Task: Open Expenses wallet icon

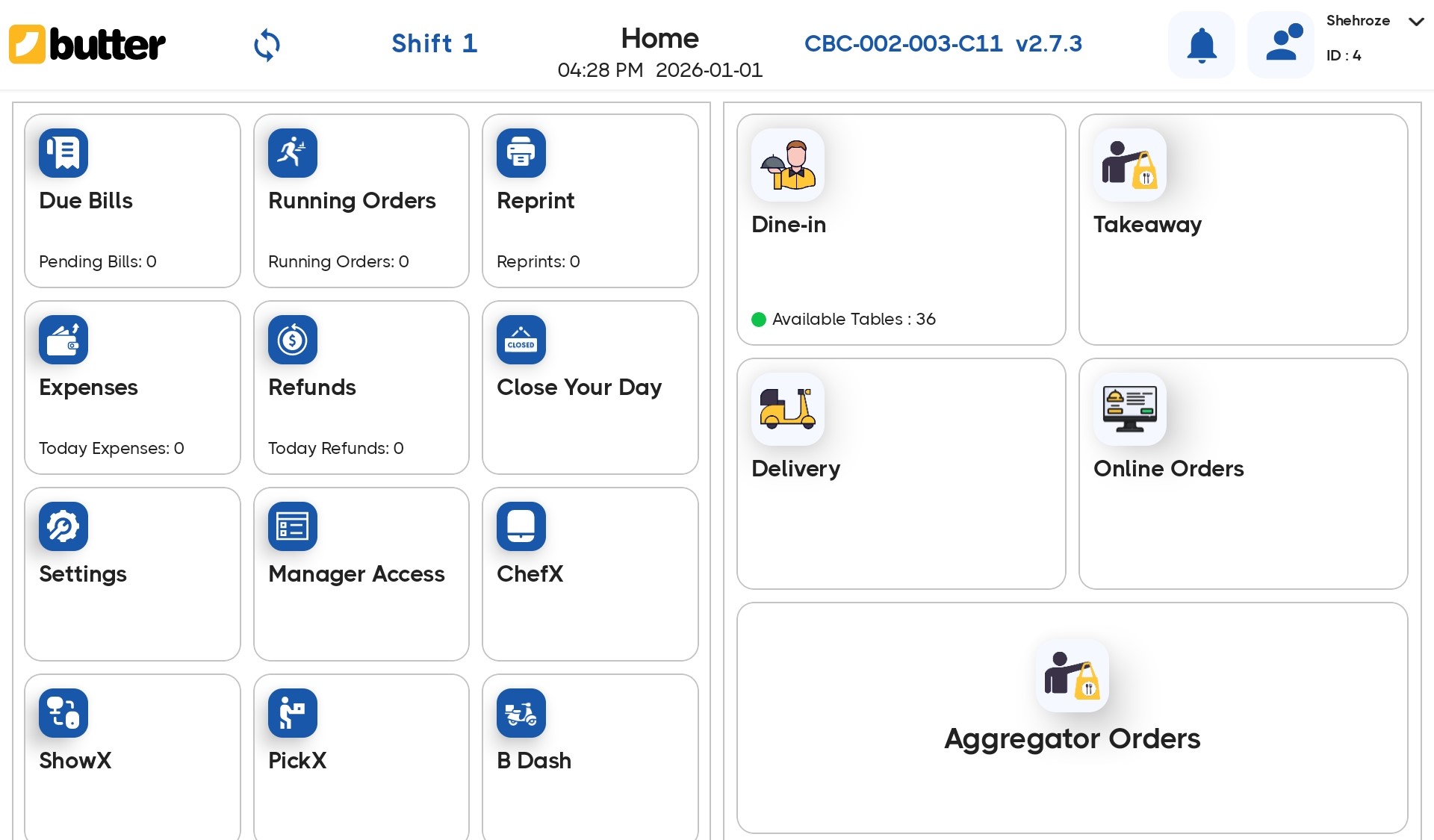Action: (63, 340)
